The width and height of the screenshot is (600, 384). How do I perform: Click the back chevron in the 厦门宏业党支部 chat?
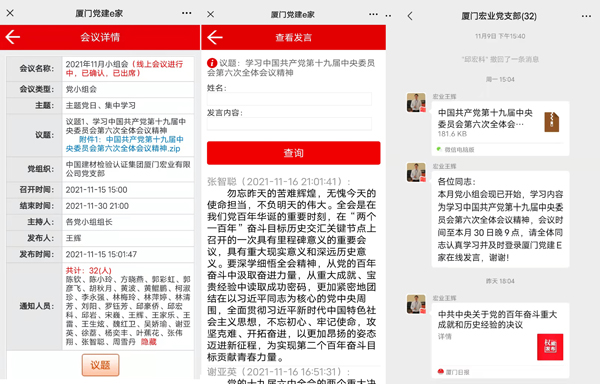tap(410, 16)
